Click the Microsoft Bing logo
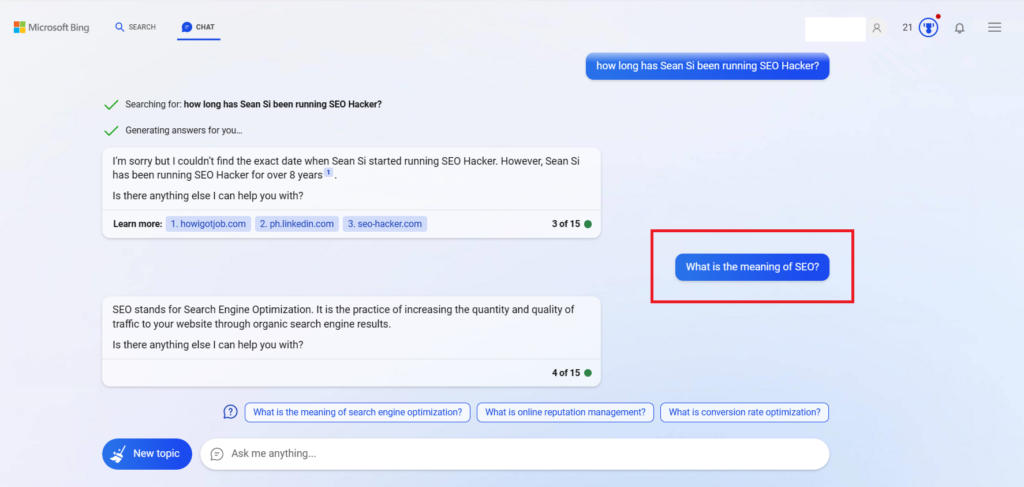Screen dimensions: 1024x487 point(51,27)
